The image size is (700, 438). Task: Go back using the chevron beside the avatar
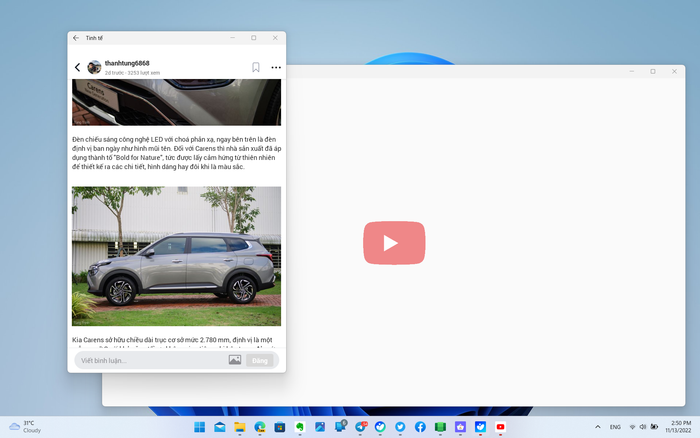[77, 67]
